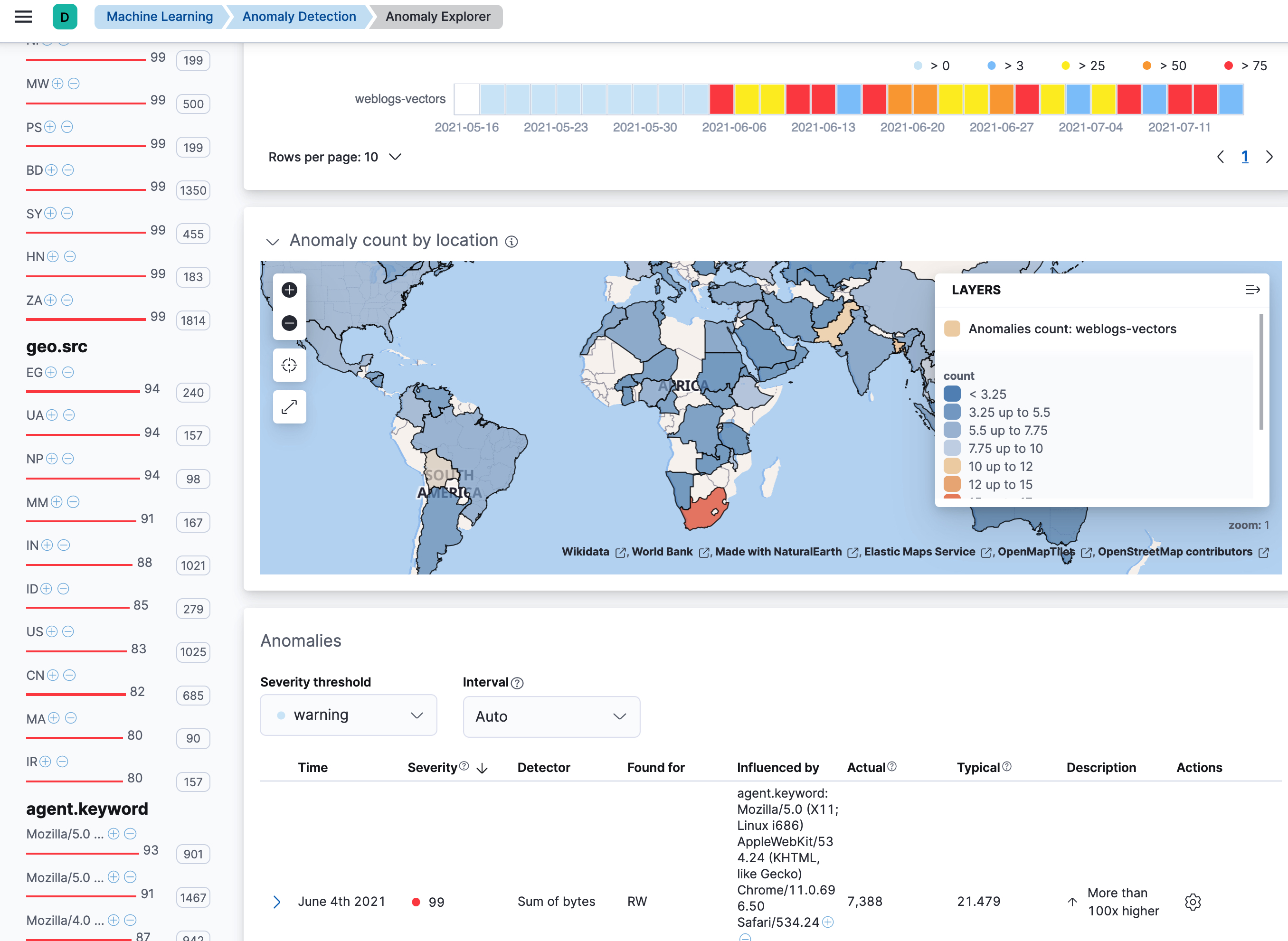
Task: Sort anomalies table by Severity column
Action: click(432, 767)
